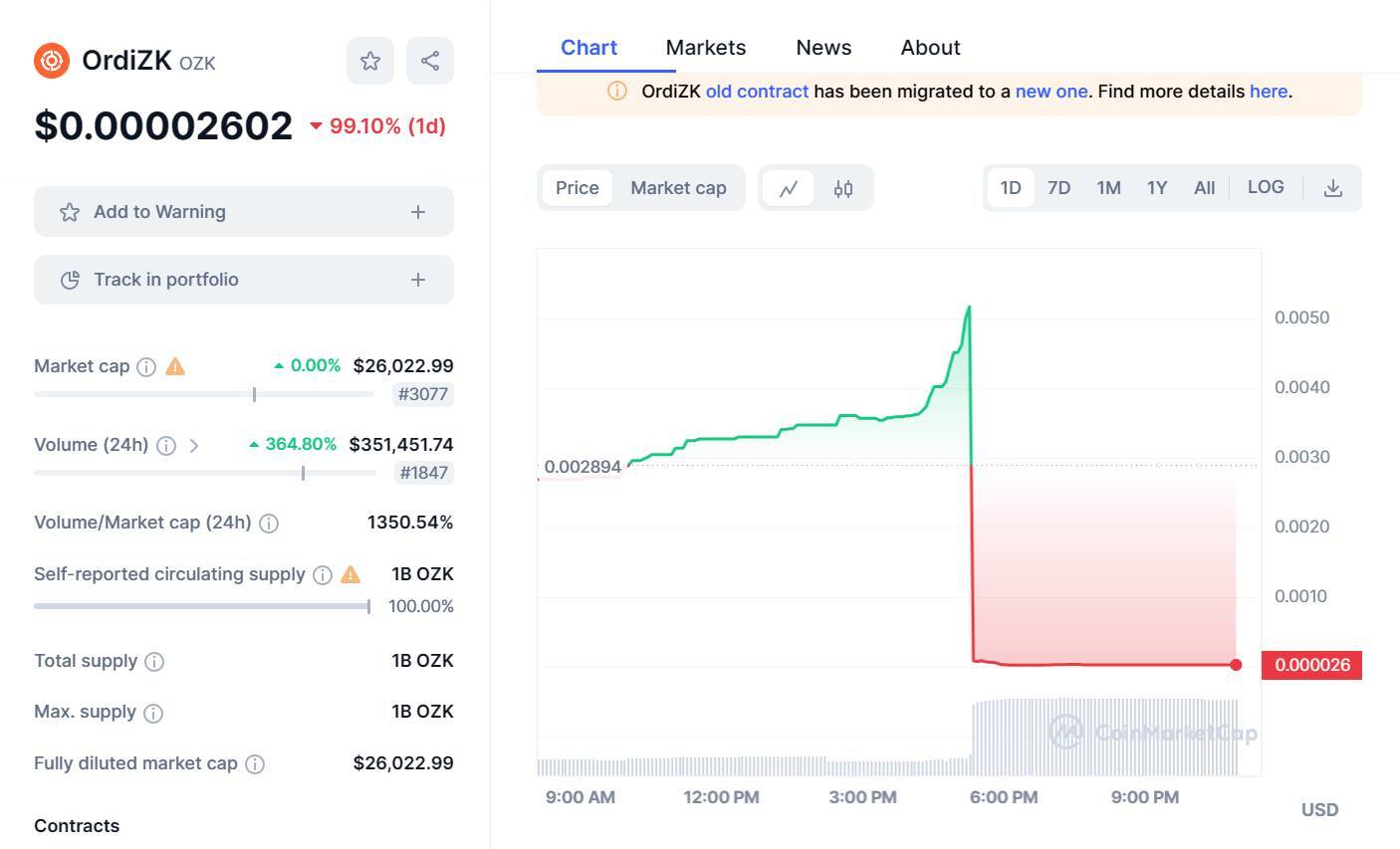Open Total supply info icon
Viewport: 1400px width, 849px height.
click(154, 662)
